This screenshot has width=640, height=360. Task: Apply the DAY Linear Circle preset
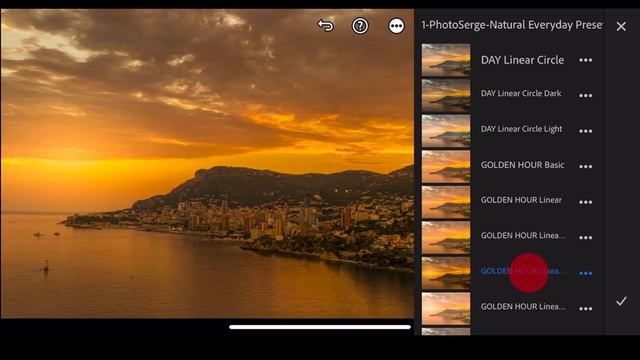(x=522, y=60)
